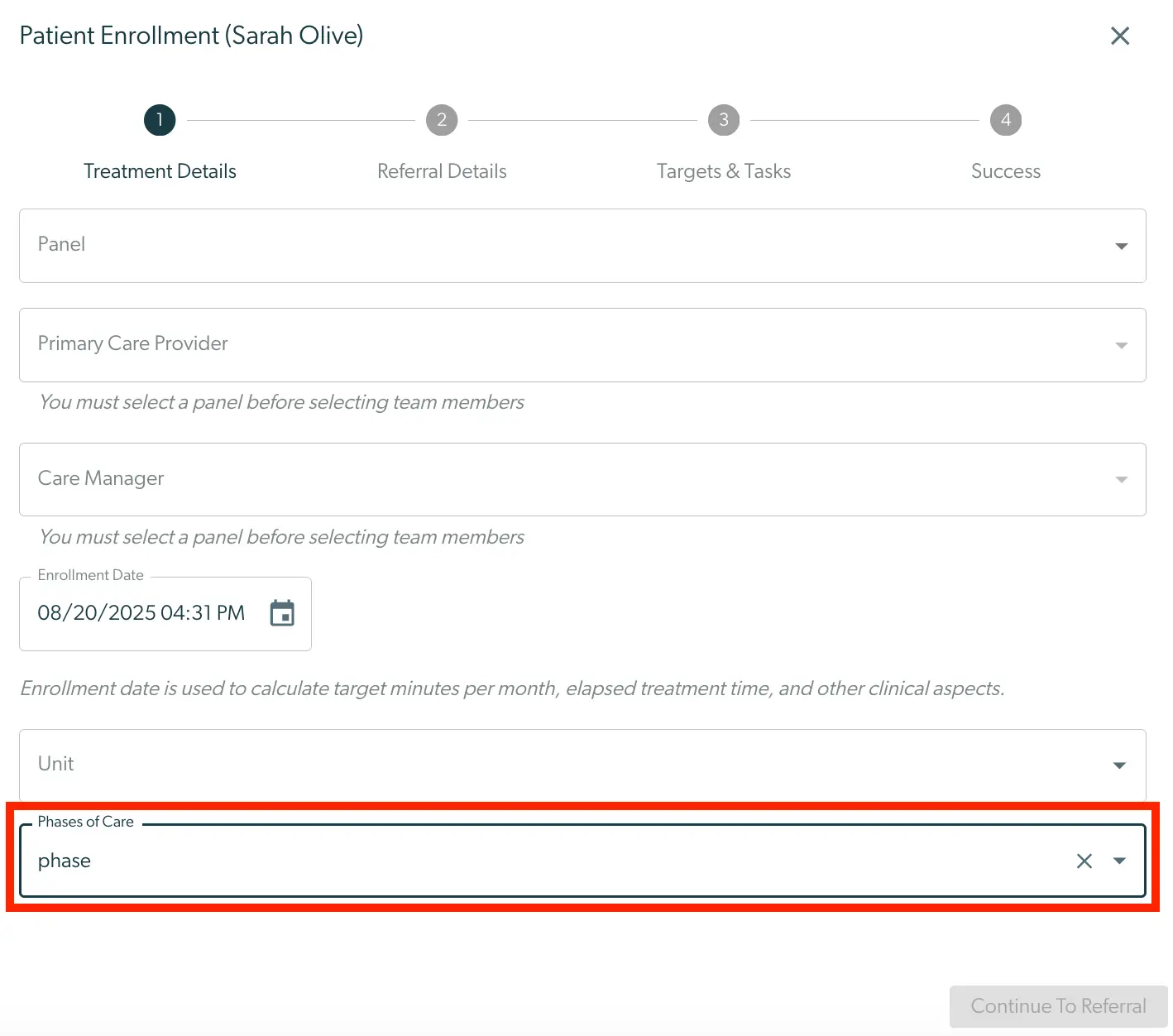
Task: Select the Success step label
Action: (1006, 171)
